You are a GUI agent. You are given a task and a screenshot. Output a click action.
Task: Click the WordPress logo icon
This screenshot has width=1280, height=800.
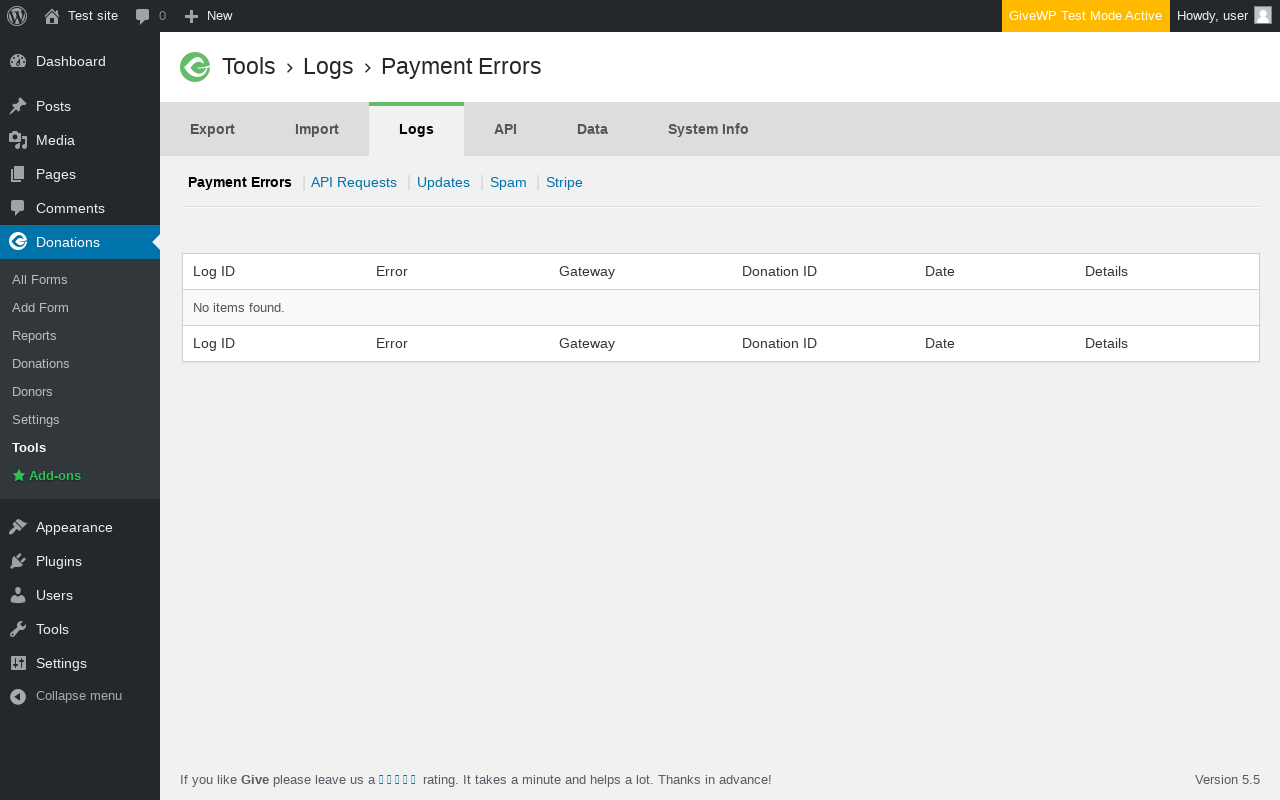(x=17, y=16)
